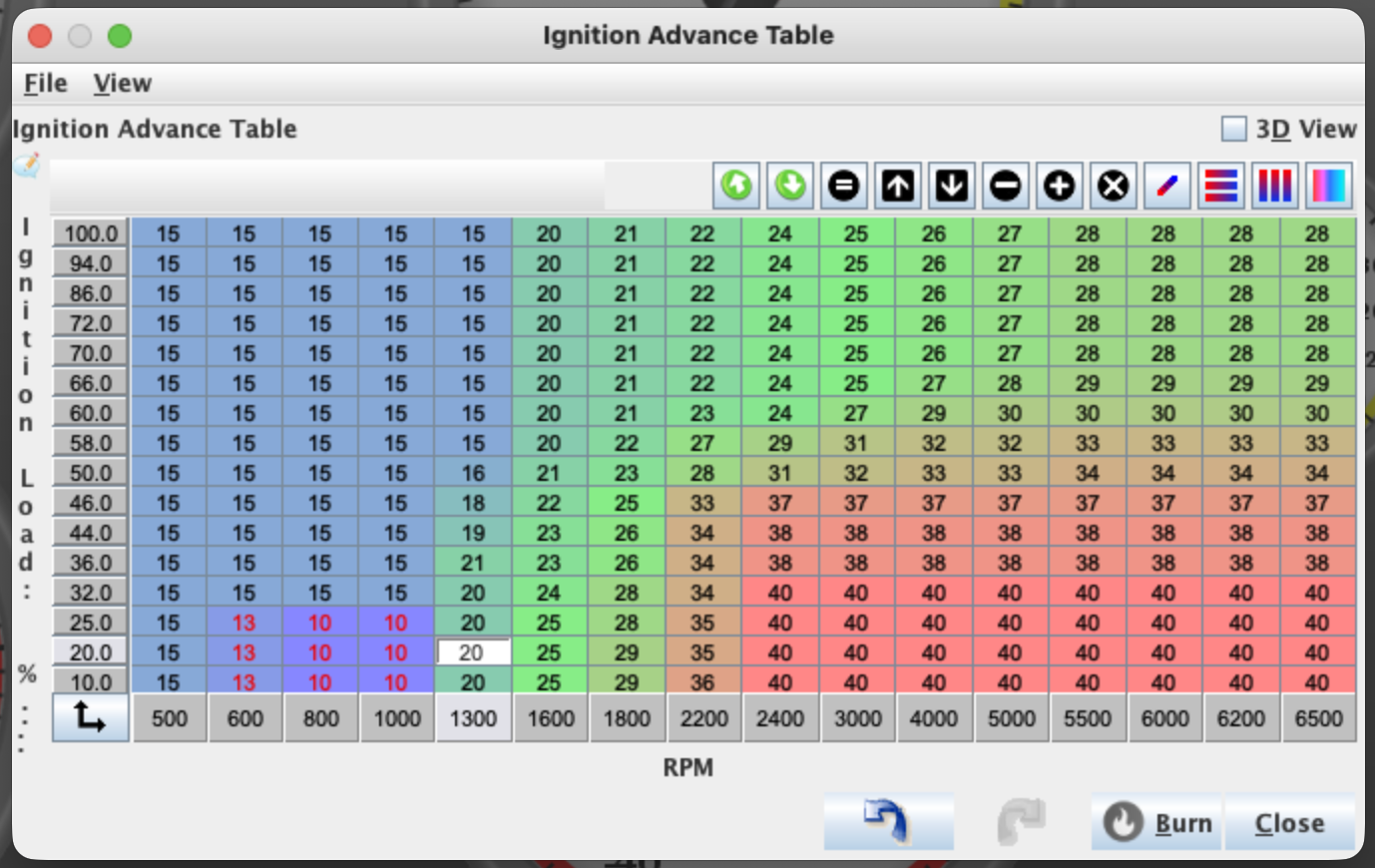This screenshot has width=1375, height=868.
Task: Select the add-to-cells plus icon
Action: [x=1059, y=185]
